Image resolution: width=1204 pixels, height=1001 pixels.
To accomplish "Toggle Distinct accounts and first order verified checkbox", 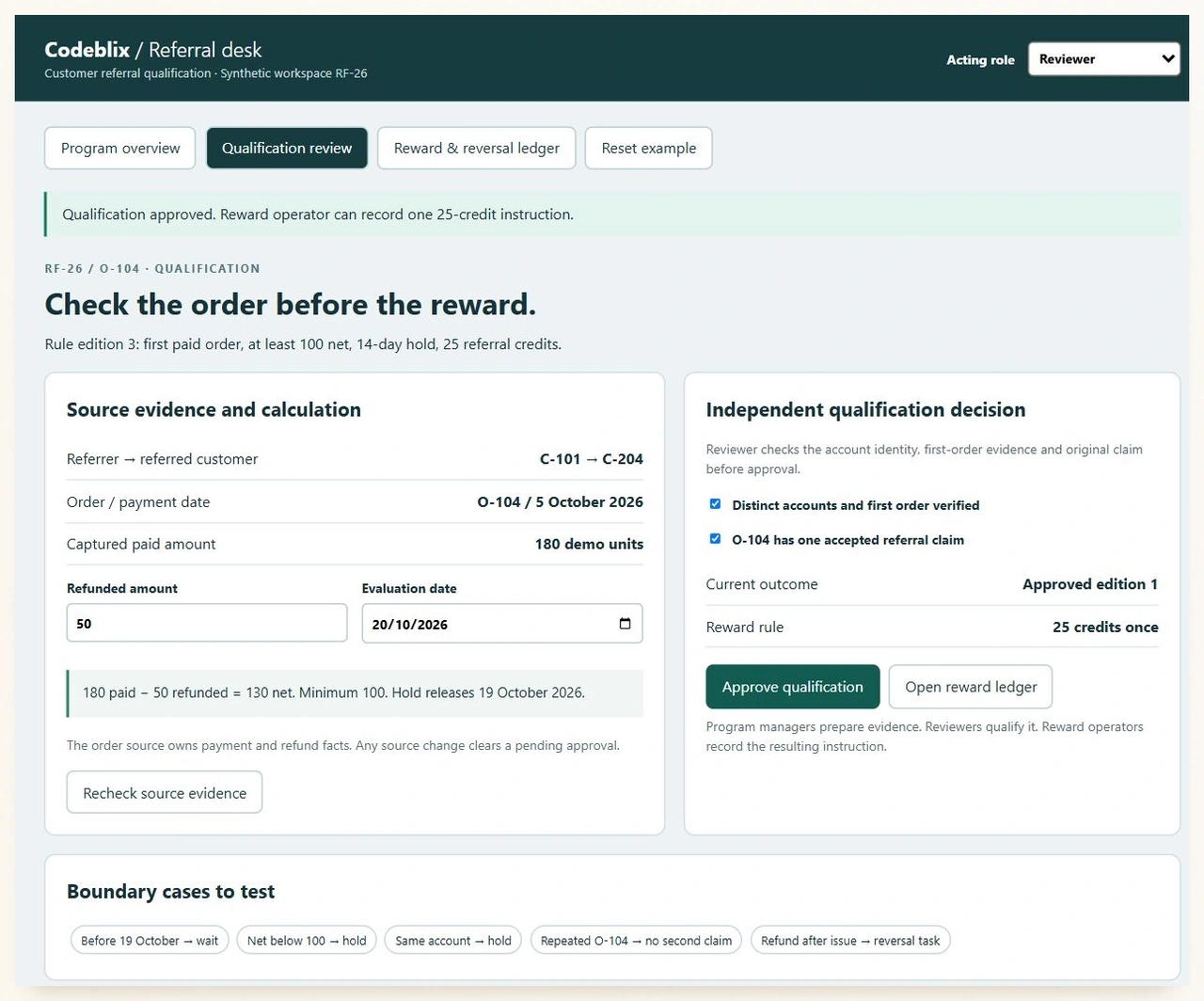I will tap(715, 504).
